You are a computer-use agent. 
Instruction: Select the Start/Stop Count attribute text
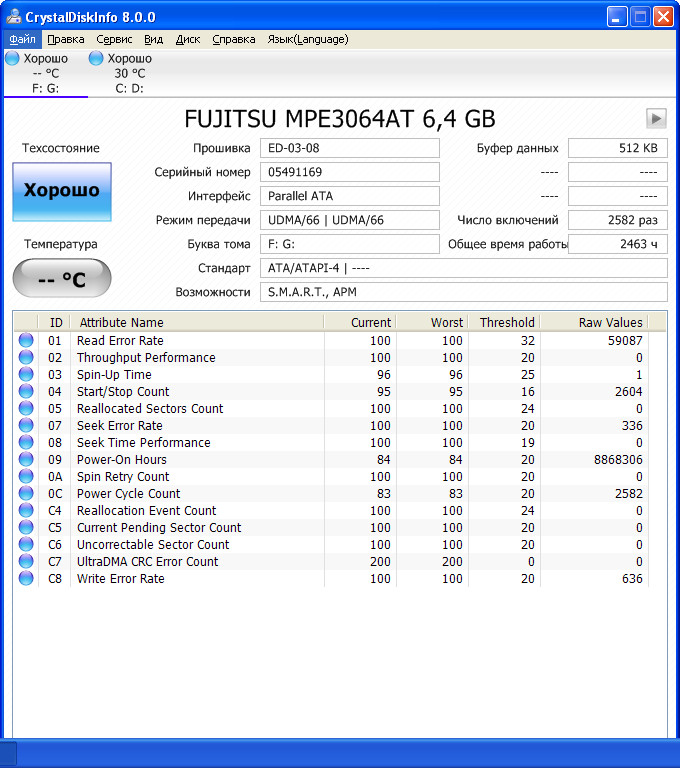[123, 391]
